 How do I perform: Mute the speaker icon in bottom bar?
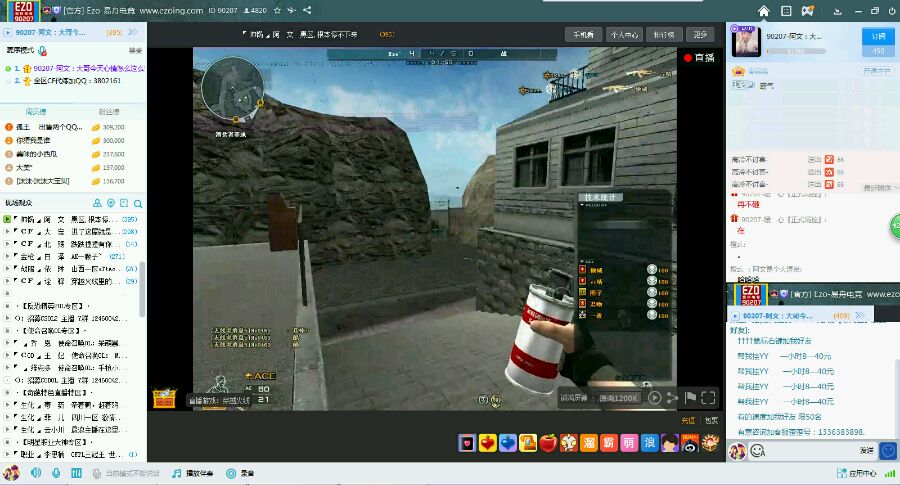(36, 473)
